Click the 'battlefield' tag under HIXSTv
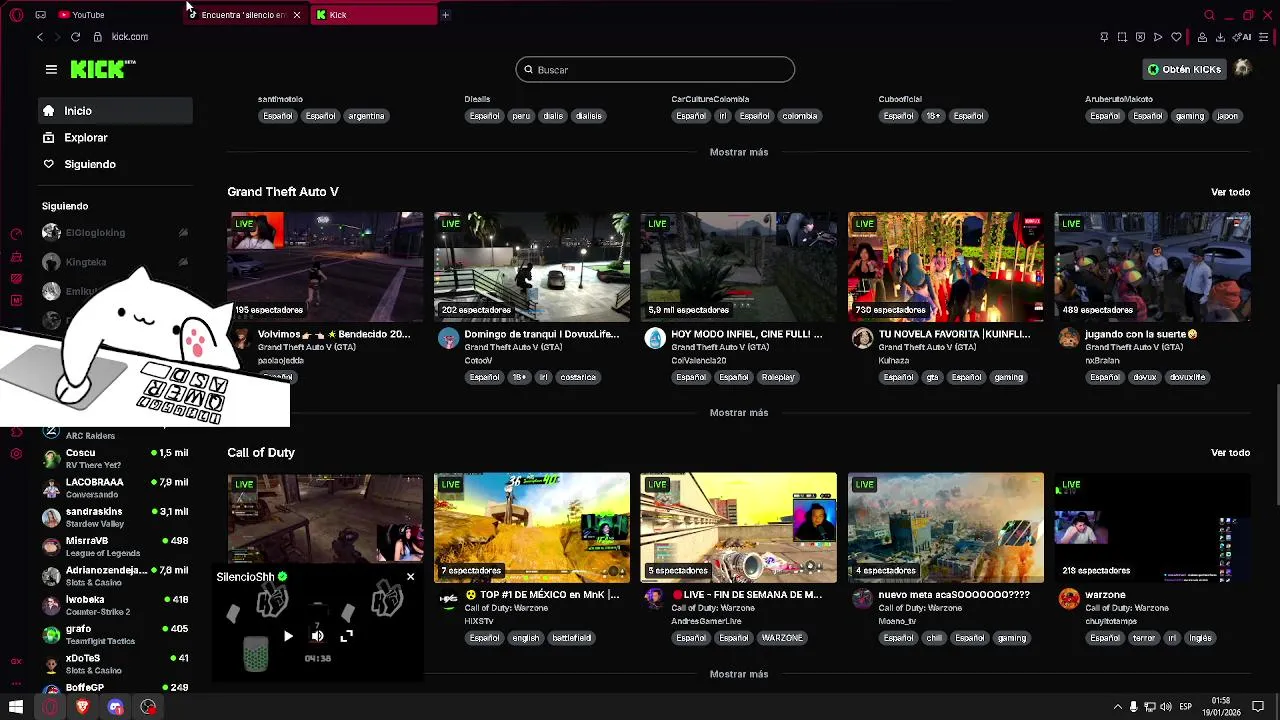Image resolution: width=1280 pixels, height=720 pixels. click(571, 638)
